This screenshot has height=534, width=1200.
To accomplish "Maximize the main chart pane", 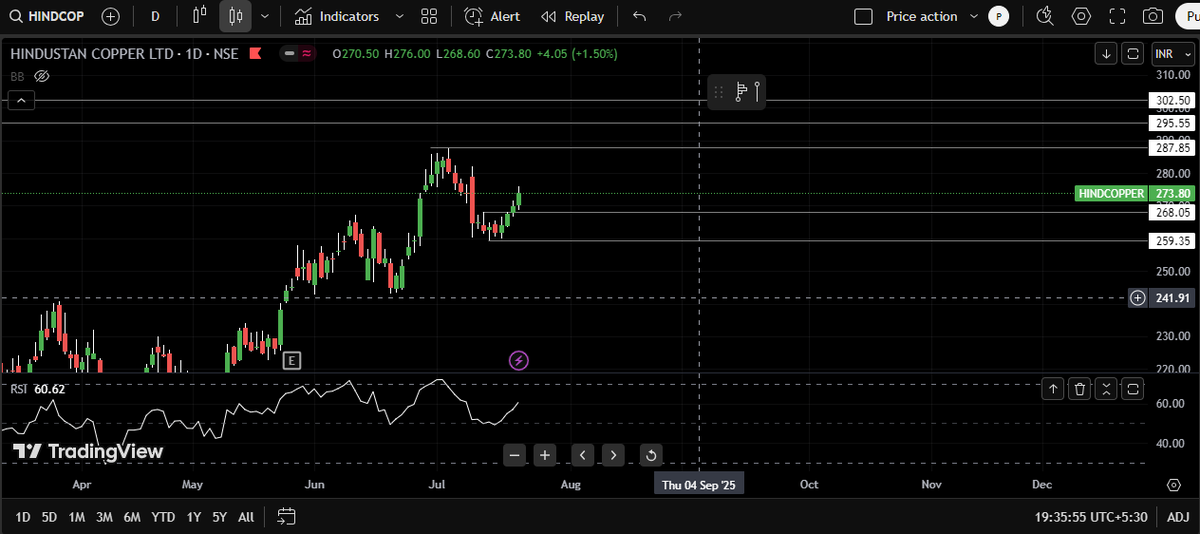I will tap(1133, 53).
